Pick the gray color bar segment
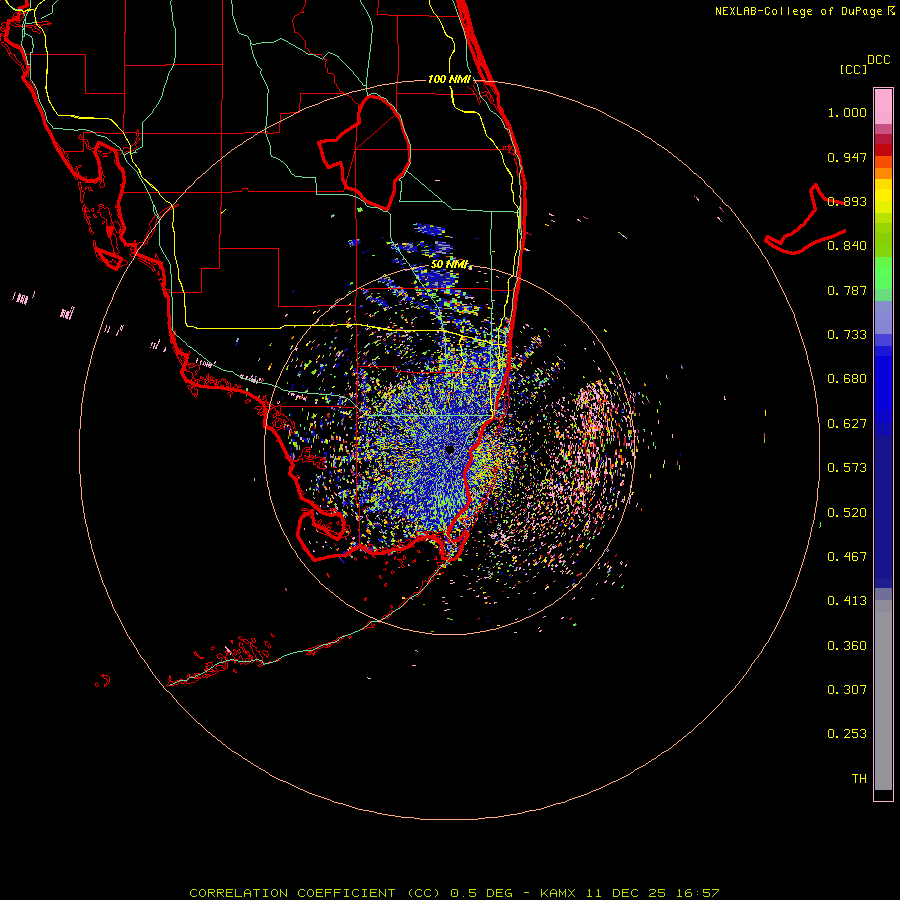The image size is (900, 900). point(883,695)
